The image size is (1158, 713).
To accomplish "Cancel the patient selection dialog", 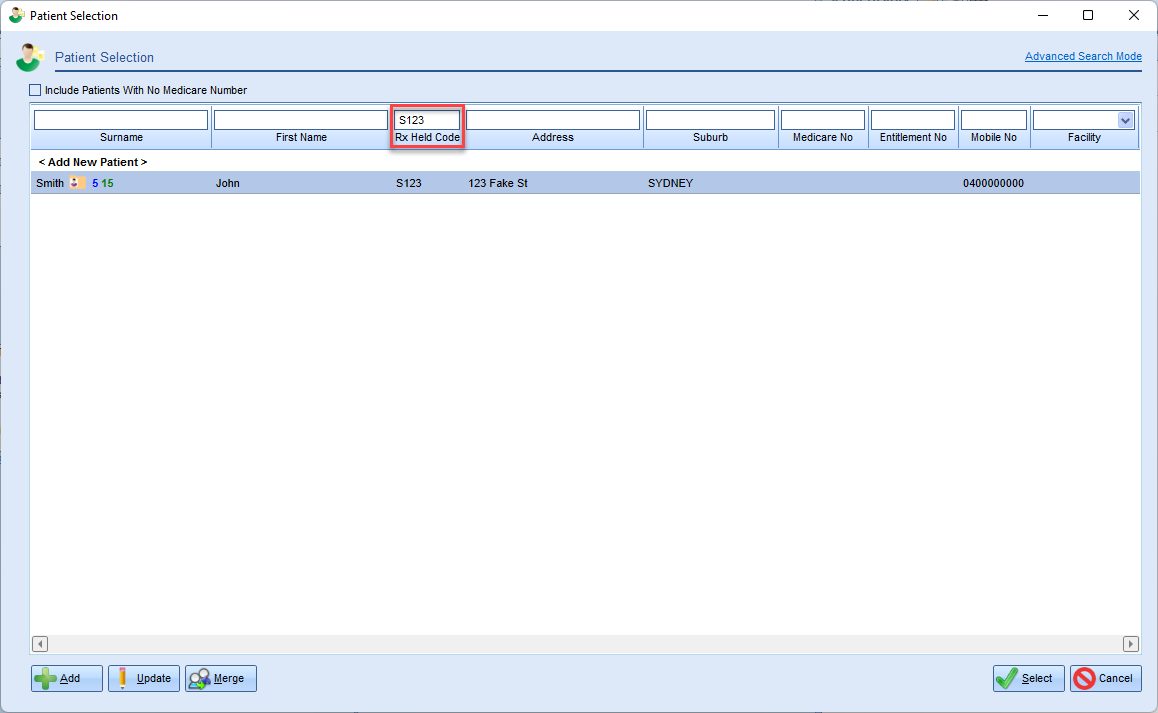I will click(x=1105, y=678).
